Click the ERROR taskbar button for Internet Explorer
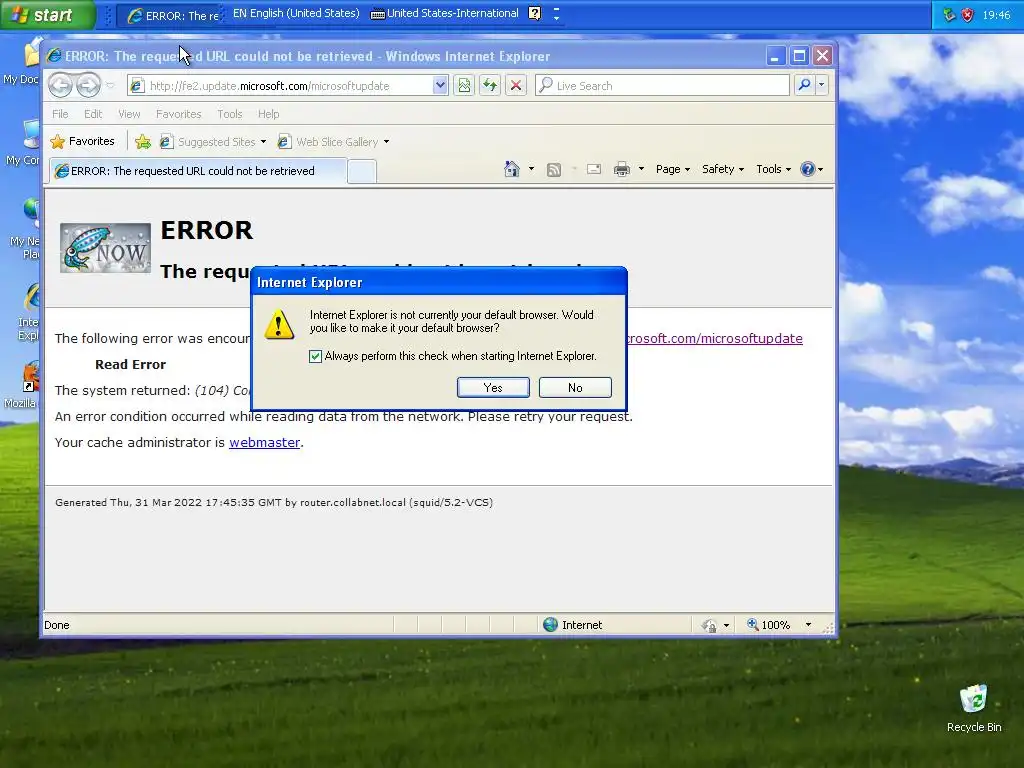The image size is (1024, 768). click(x=171, y=15)
